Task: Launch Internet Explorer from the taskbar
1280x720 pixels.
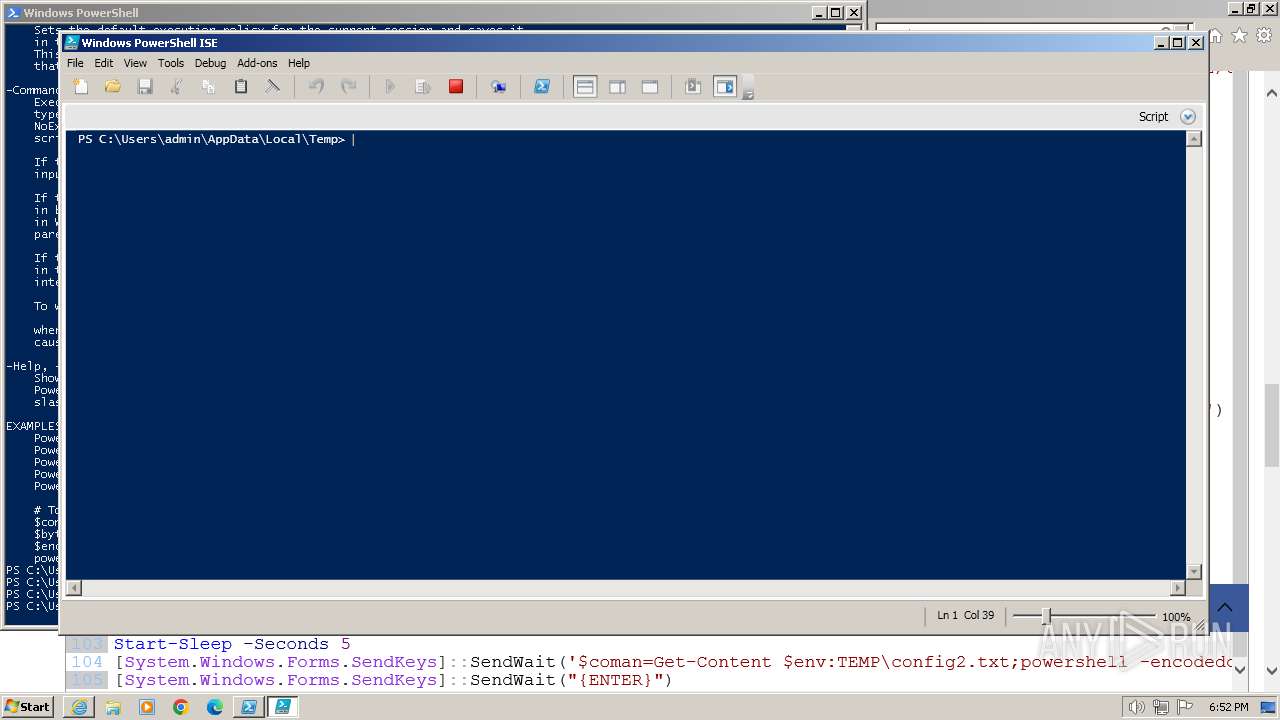Action: (79, 707)
